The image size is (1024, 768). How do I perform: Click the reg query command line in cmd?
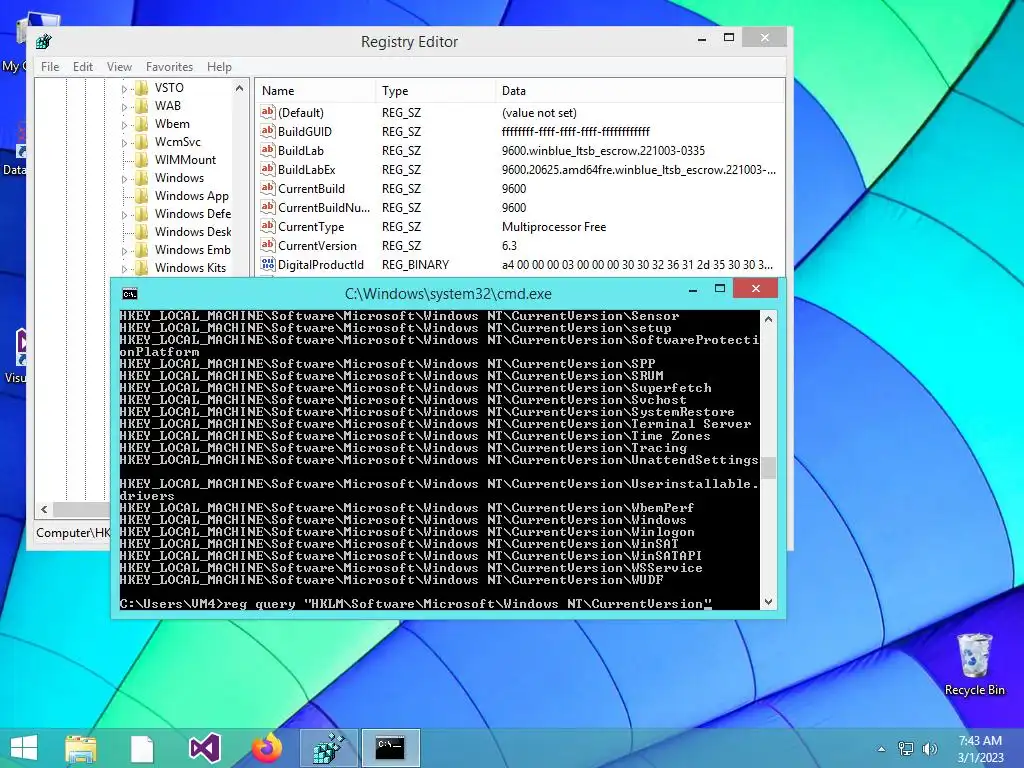[415, 604]
